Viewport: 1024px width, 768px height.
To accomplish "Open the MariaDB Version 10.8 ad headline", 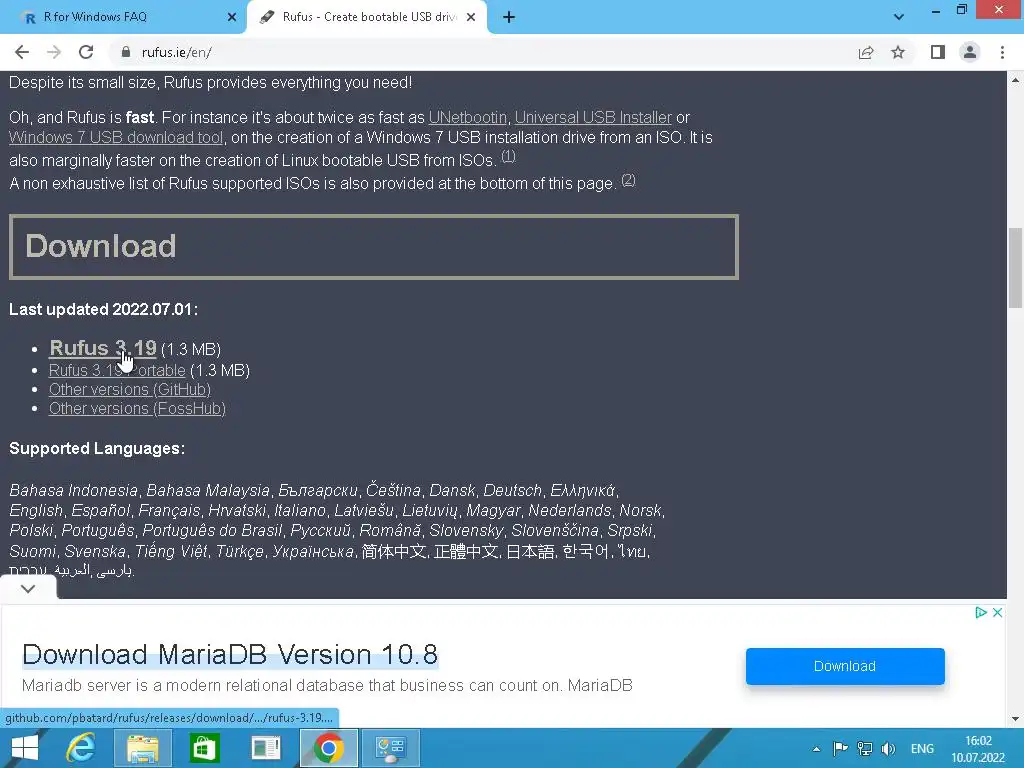I will pos(230,654).
